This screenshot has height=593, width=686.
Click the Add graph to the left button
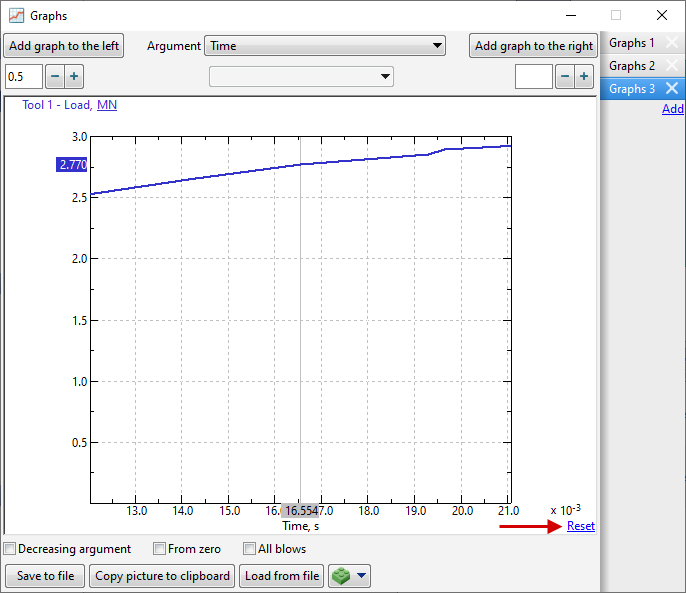coord(64,46)
